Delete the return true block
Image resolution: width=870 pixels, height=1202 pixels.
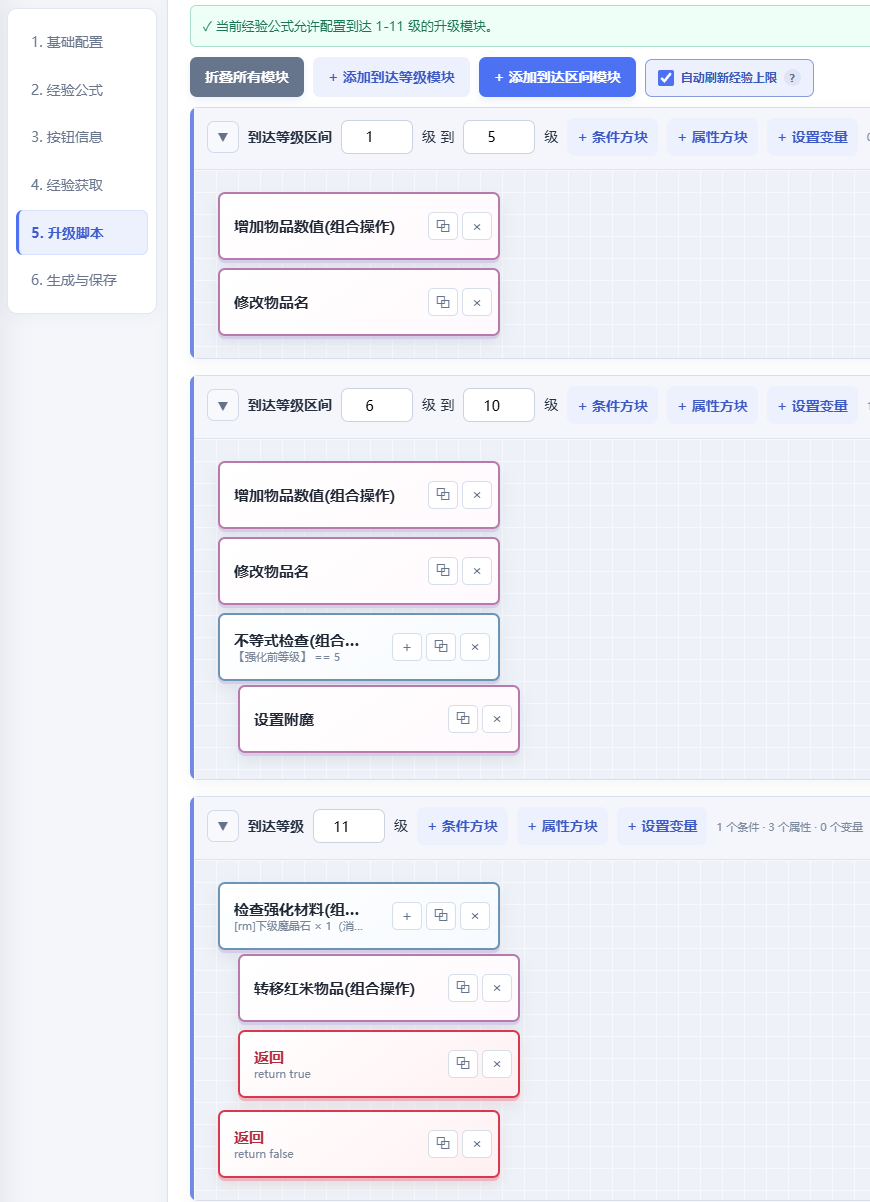click(x=497, y=1064)
